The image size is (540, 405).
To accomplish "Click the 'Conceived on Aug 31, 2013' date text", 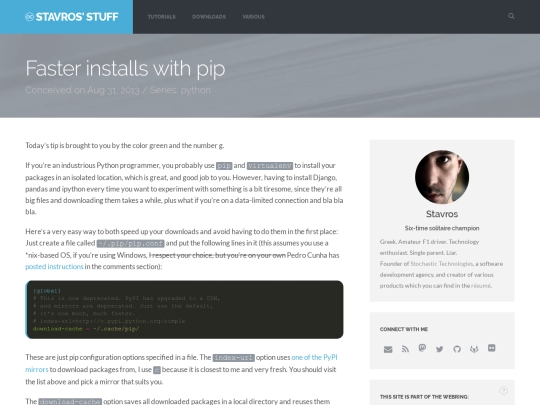I will pos(82,90).
